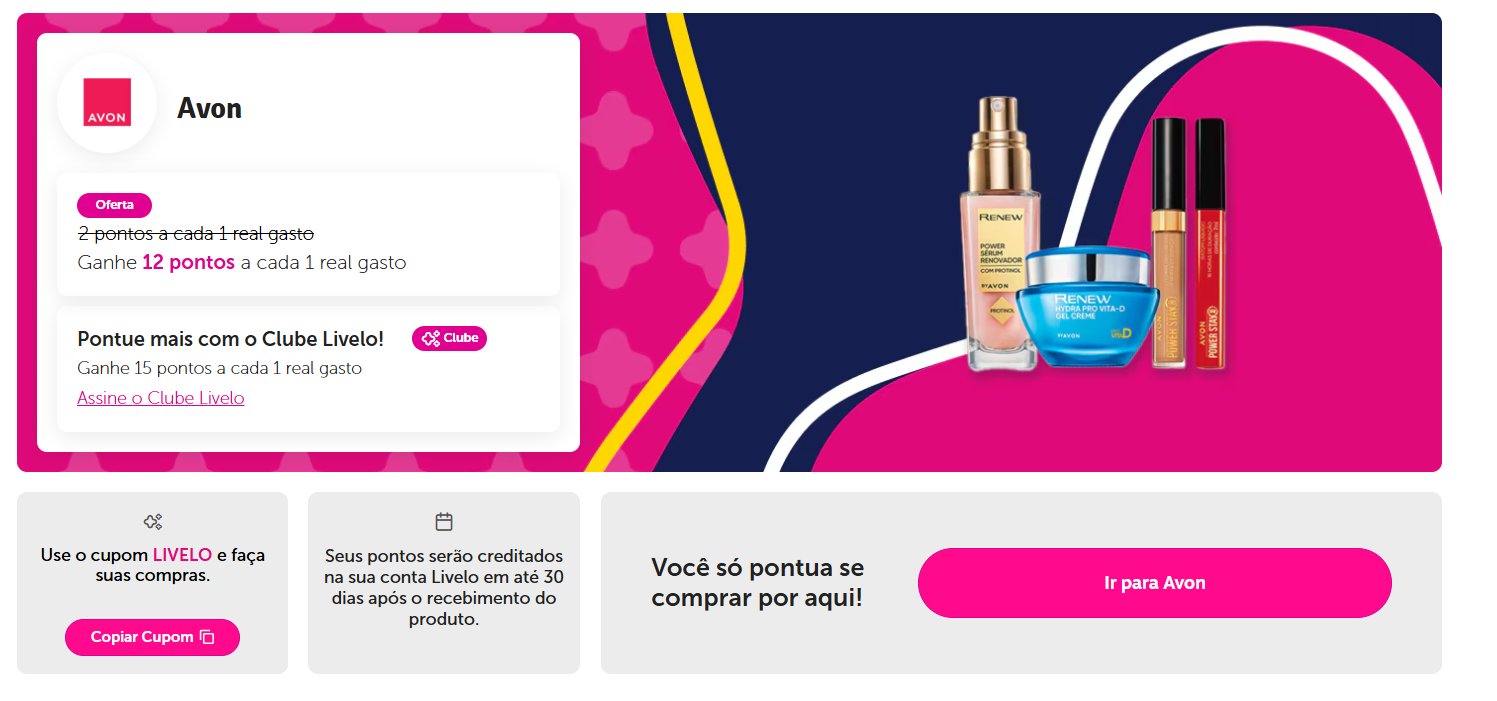Click the copy icon in Copiar Cupom
Image resolution: width=1497 pixels, height=701 pixels.
[x=207, y=637]
